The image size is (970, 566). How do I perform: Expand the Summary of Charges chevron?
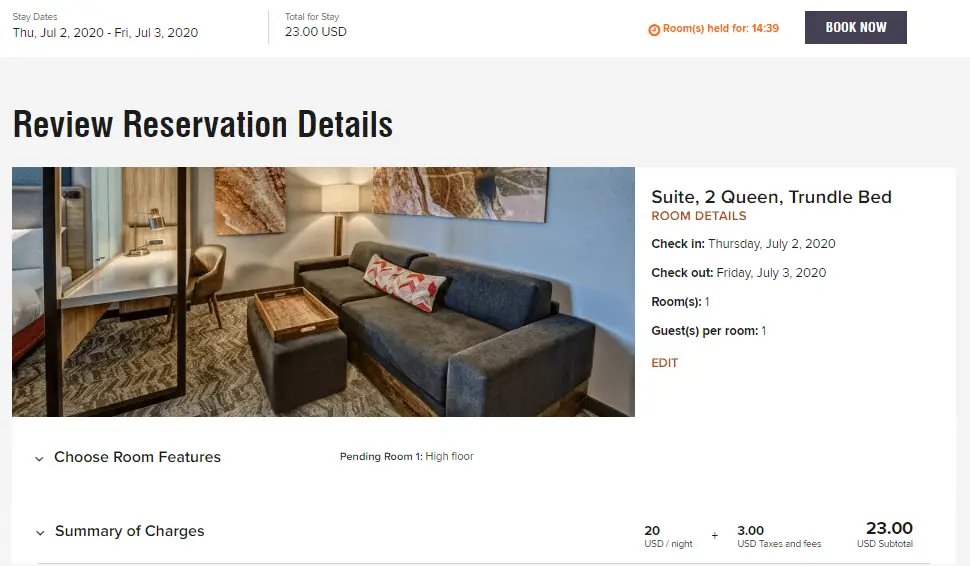click(40, 533)
